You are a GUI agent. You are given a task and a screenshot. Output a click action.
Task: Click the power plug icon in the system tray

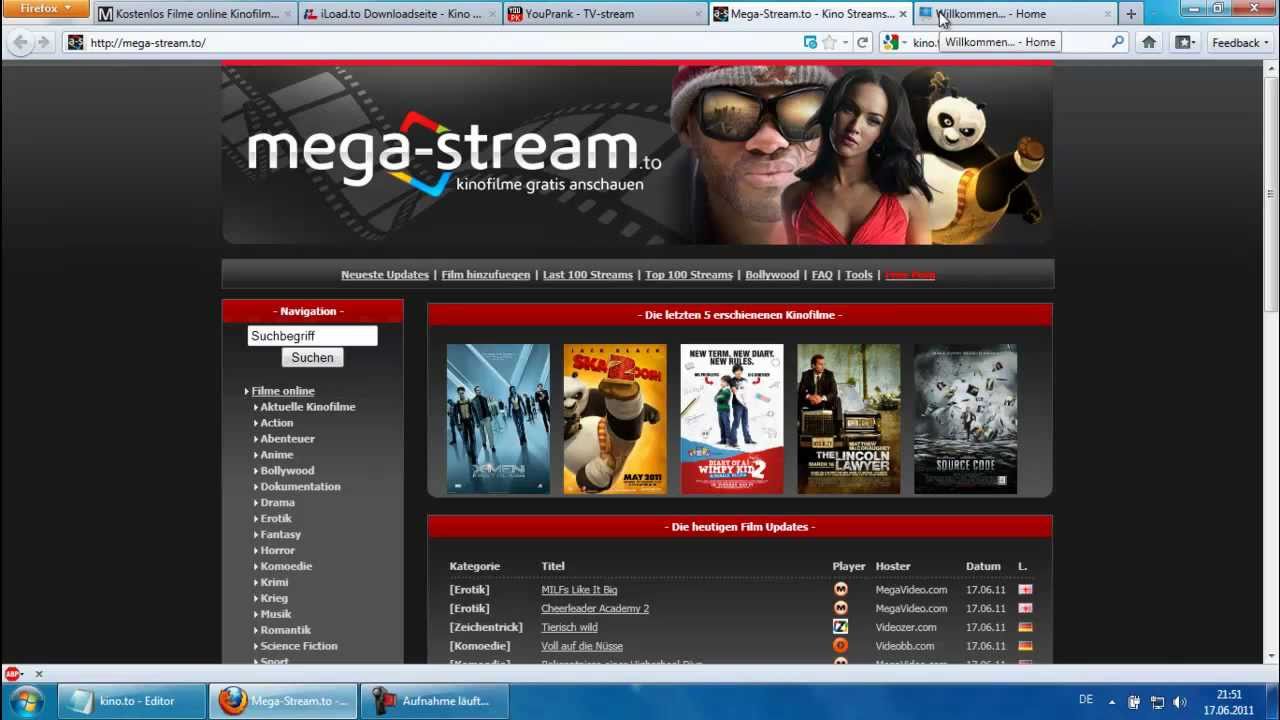[x=1134, y=702]
